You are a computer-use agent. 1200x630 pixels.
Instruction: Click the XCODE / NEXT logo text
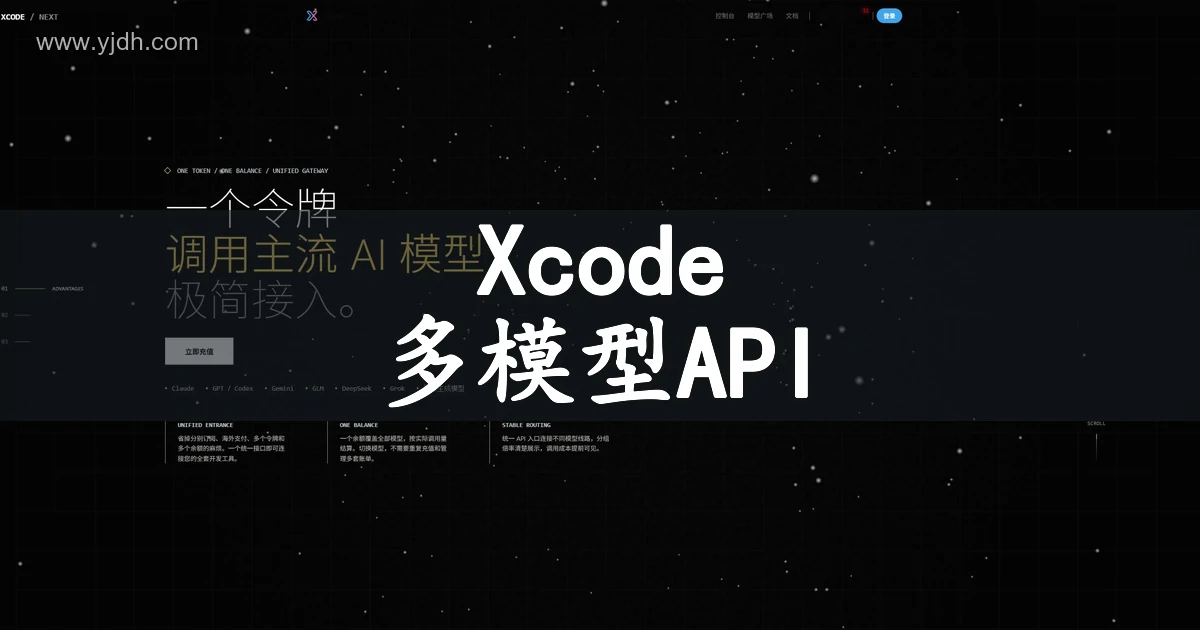coord(29,17)
